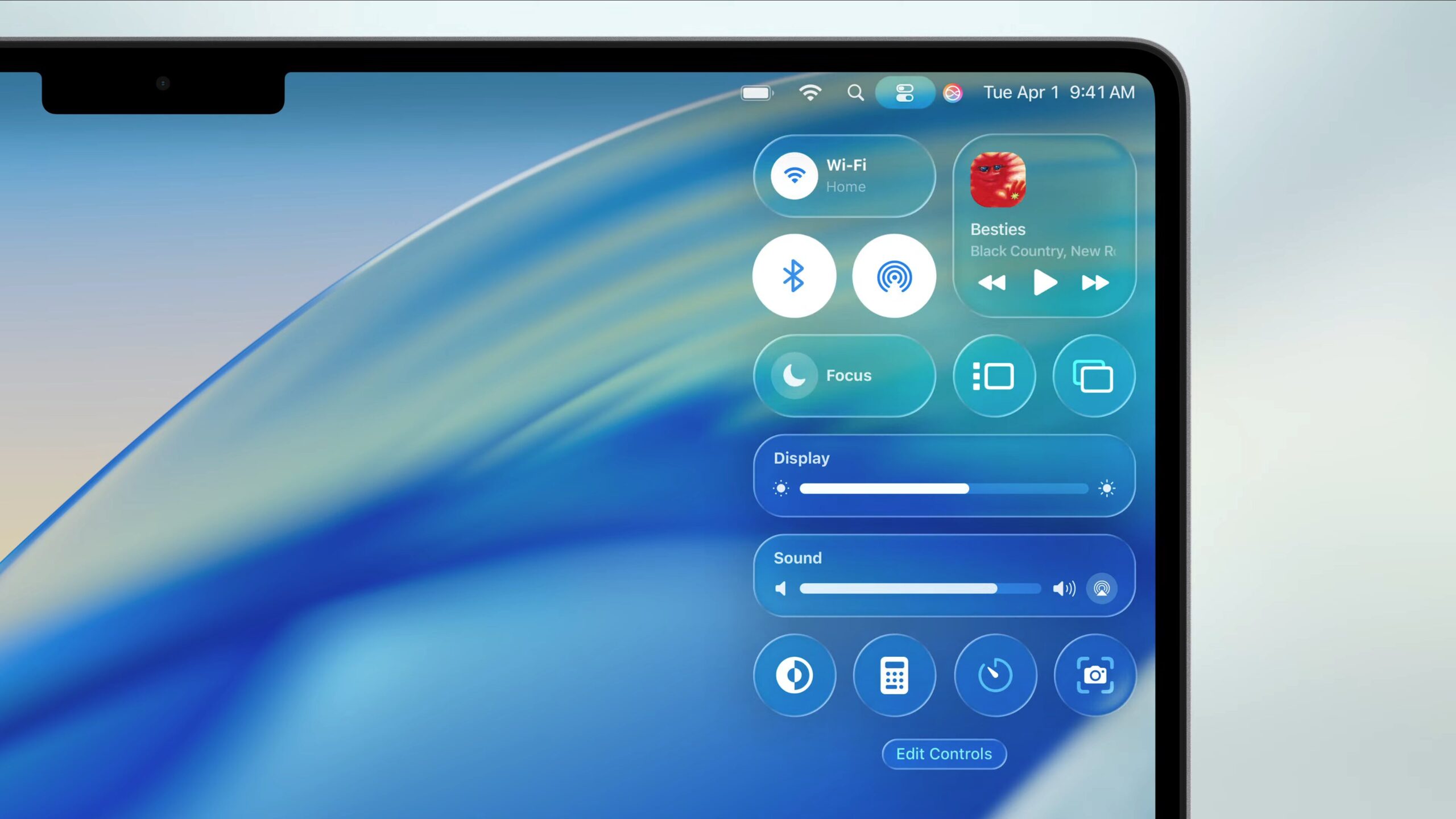Click the low-volume speaker icon
This screenshot has height=819, width=1456.
(x=781, y=588)
